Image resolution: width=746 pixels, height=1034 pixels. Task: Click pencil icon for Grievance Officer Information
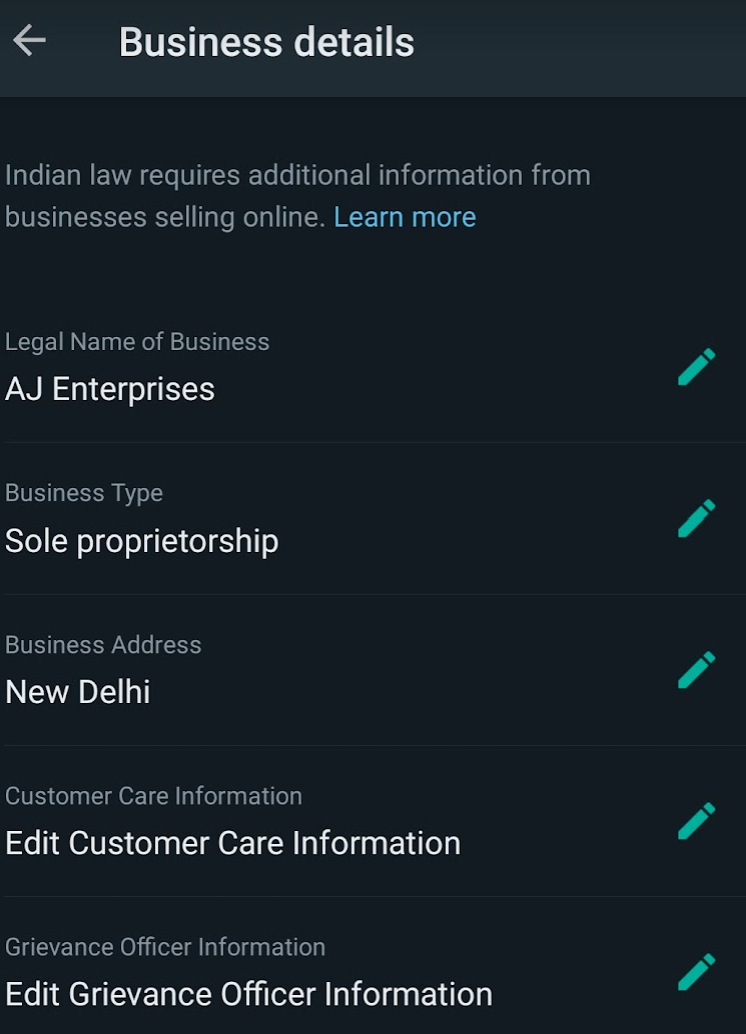[696, 971]
